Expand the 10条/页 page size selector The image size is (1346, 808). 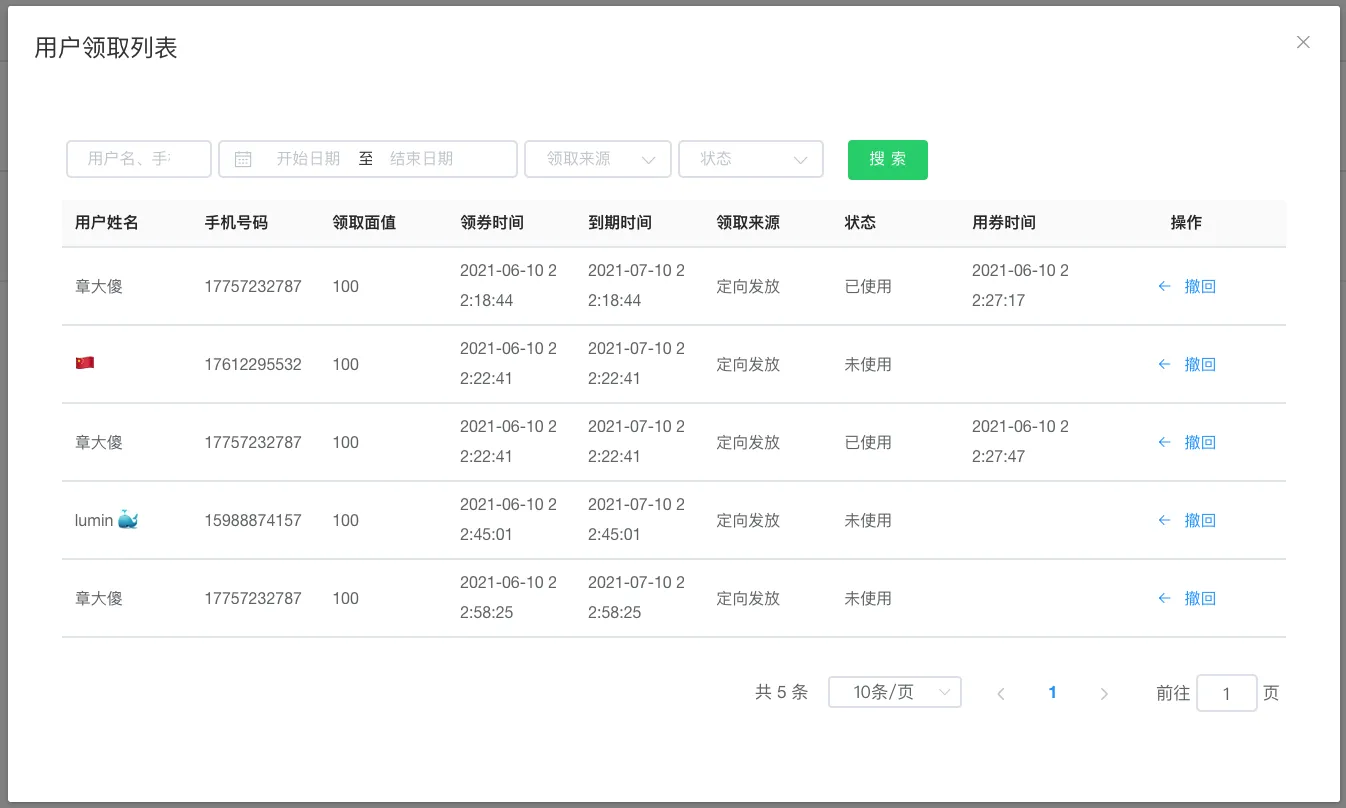(x=894, y=692)
